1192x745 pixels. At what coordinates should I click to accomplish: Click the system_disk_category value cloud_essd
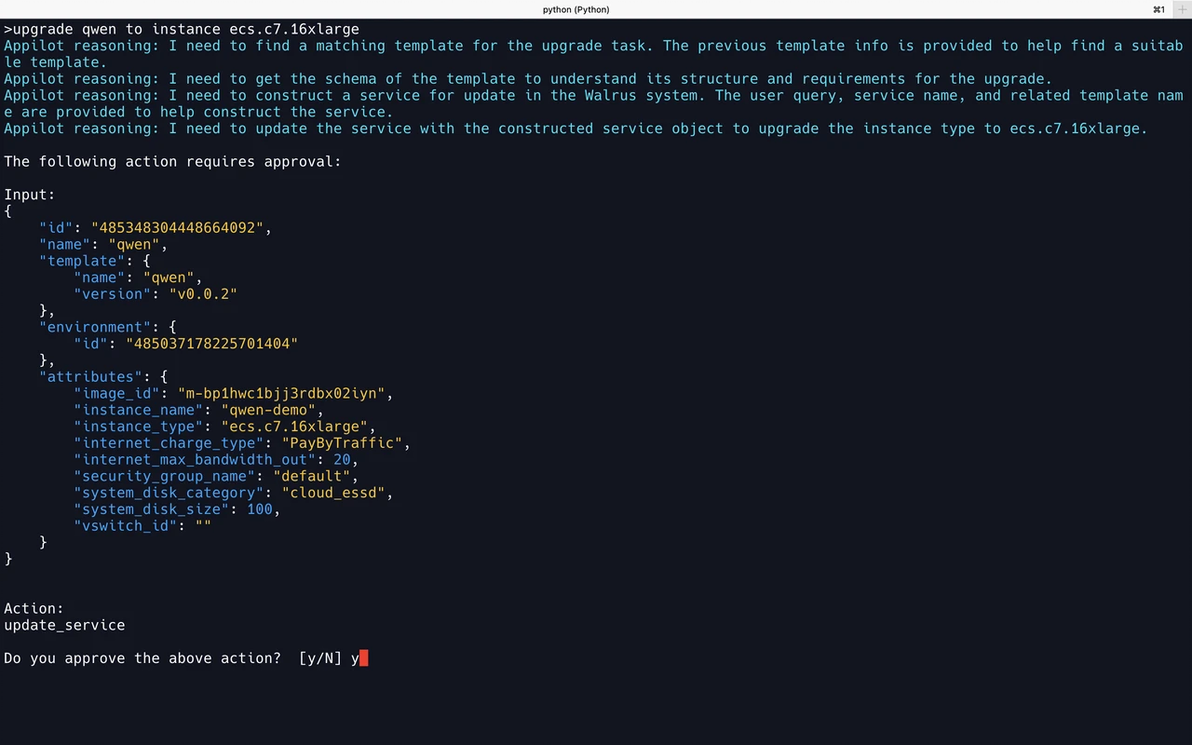(x=333, y=493)
